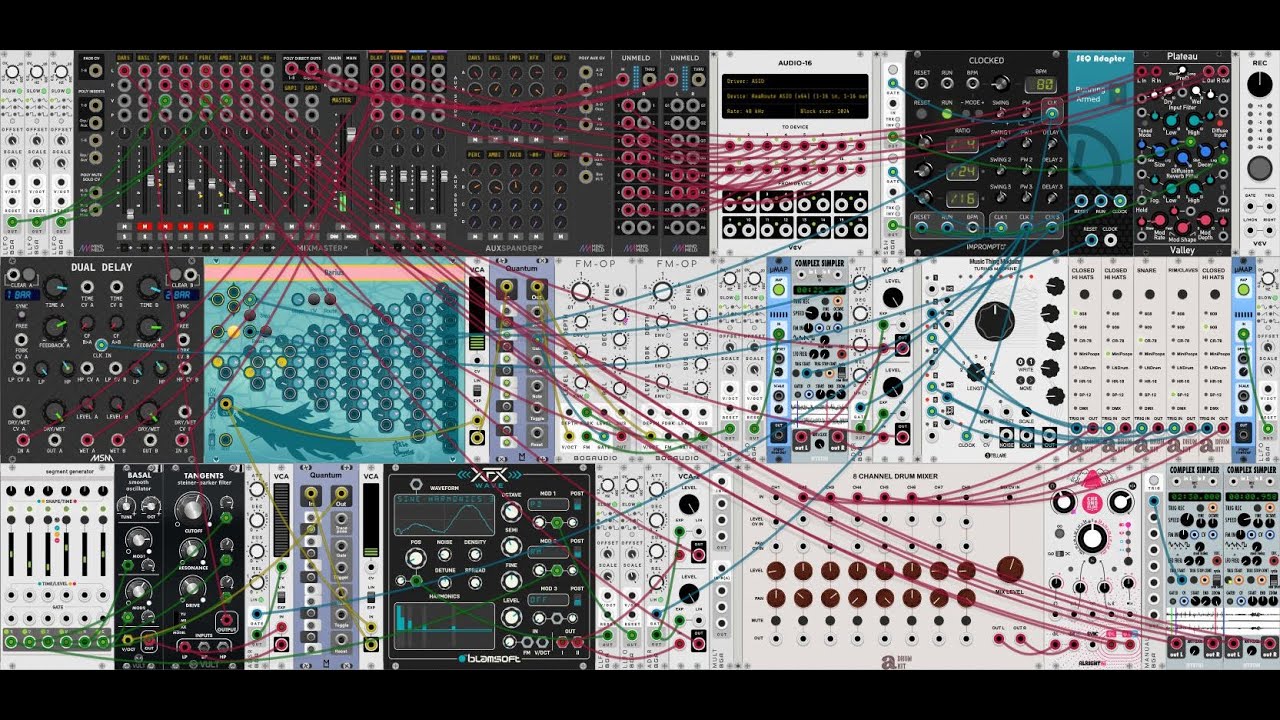Turn the Clocked BPM knob

click(x=1001, y=83)
